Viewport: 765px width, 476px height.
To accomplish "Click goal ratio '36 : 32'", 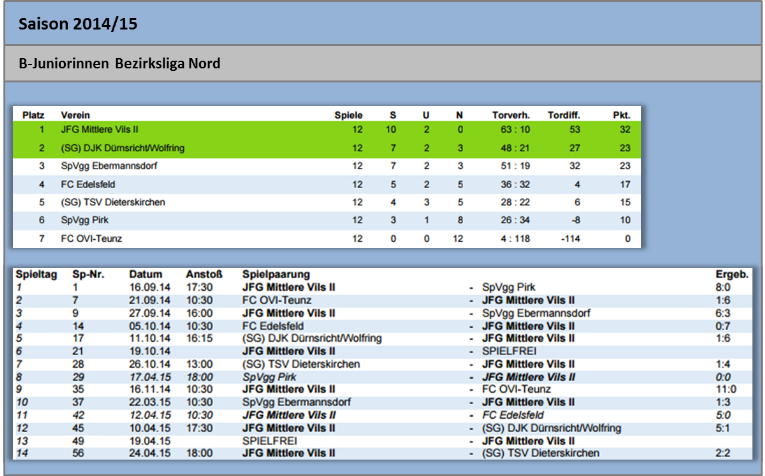I will point(515,184).
